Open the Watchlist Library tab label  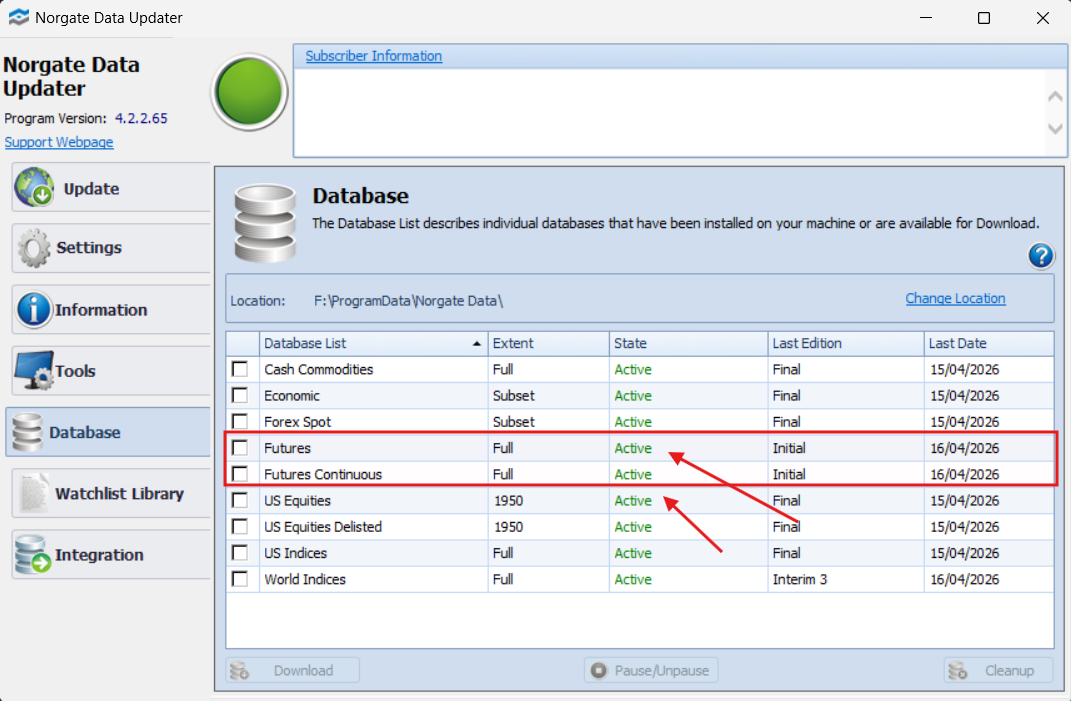[x=120, y=493]
